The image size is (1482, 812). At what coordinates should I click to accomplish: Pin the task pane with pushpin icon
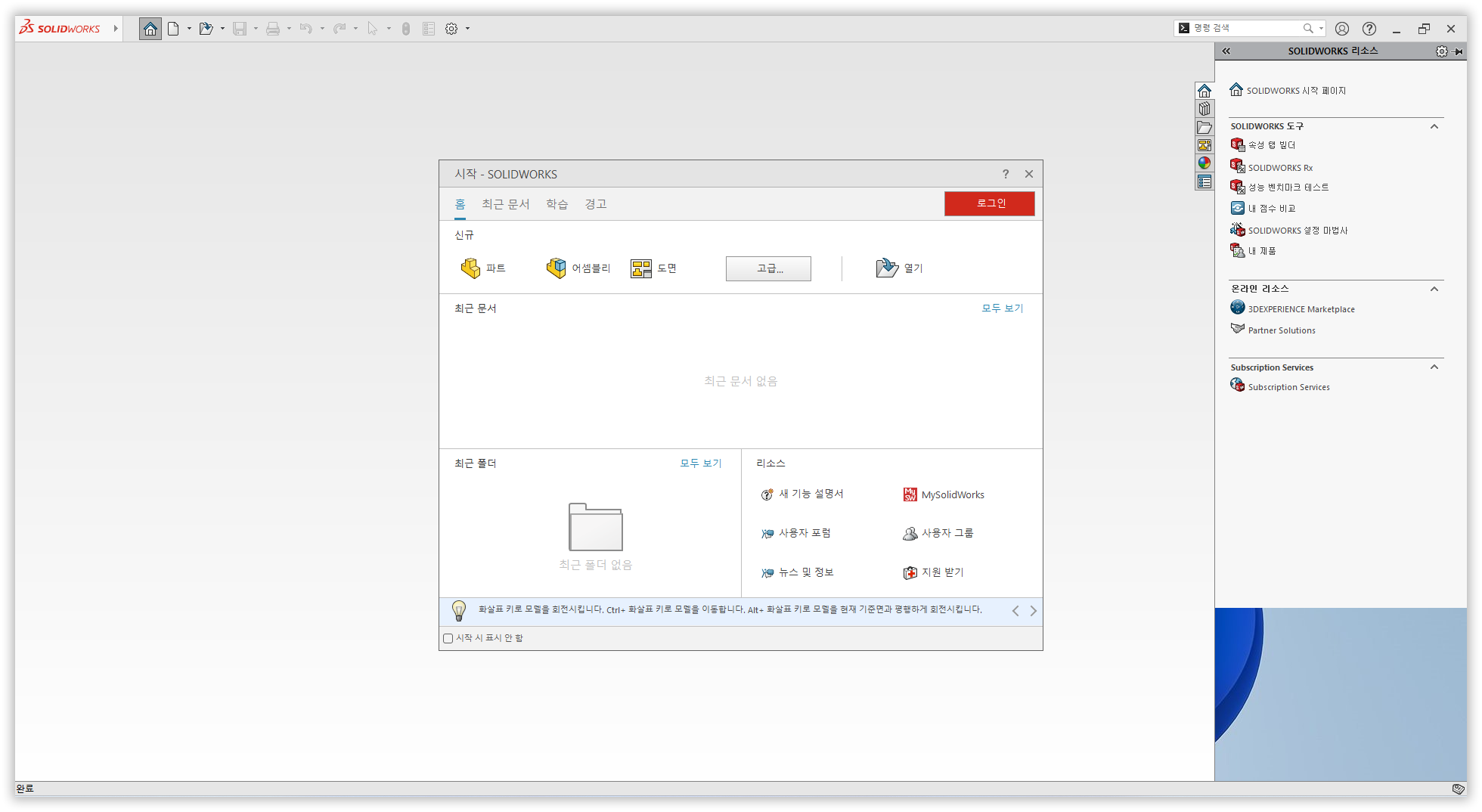point(1459,51)
